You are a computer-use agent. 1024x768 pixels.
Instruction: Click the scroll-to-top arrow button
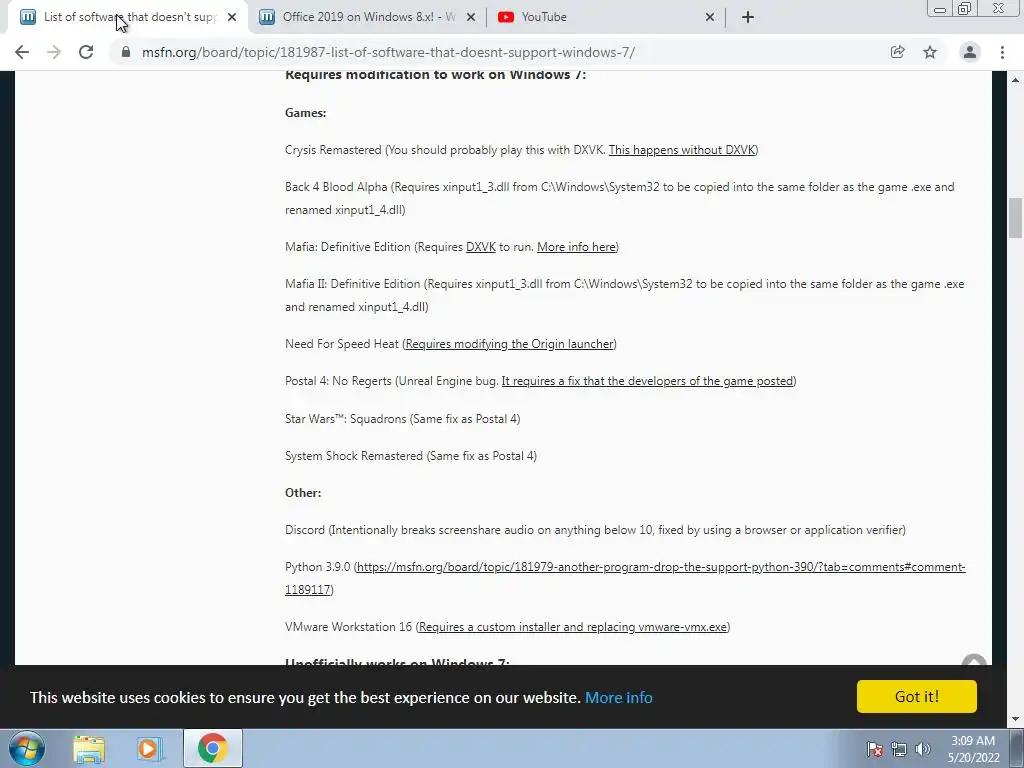pyautogui.click(x=974, y=661)
